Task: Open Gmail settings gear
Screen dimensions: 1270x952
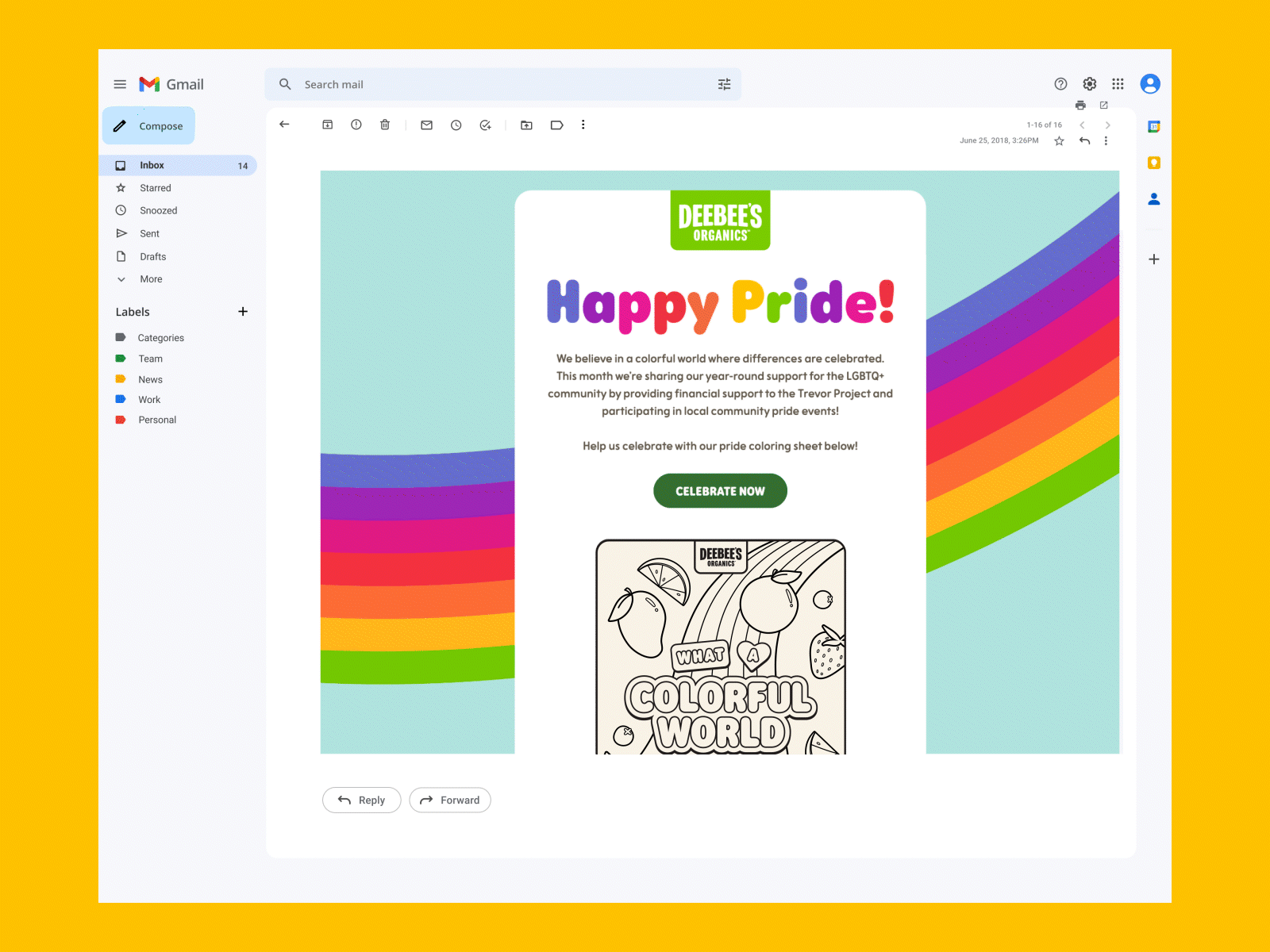Action: point(1089,83)
